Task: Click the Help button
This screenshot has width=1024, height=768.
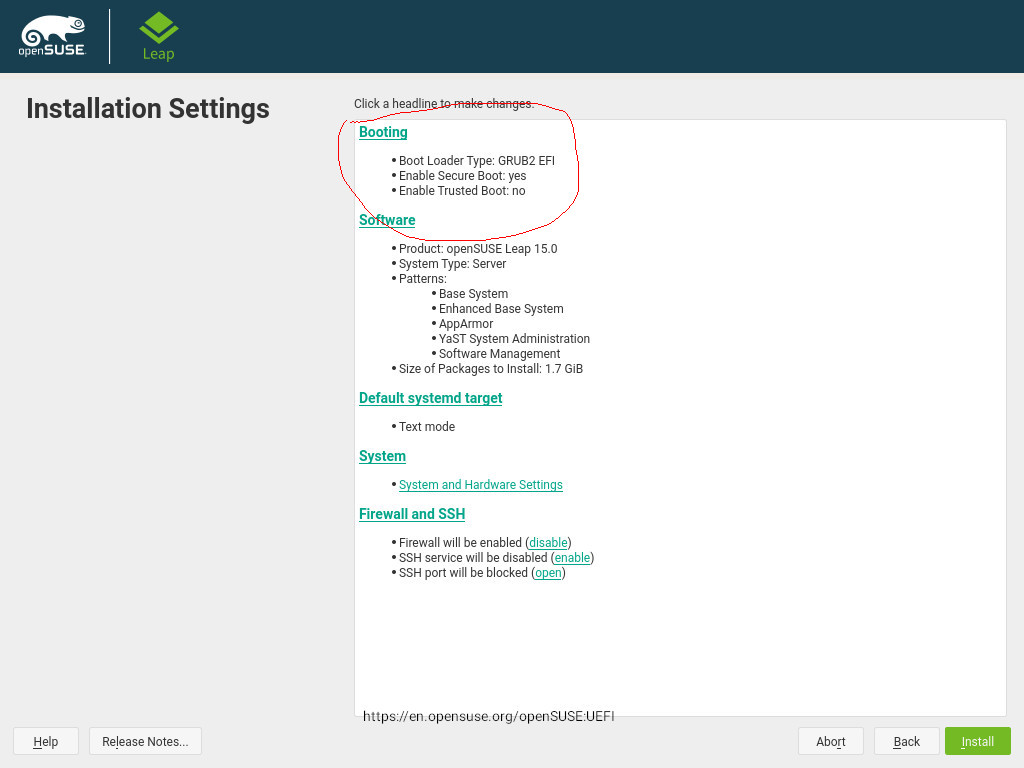Action: click(x=46, y=741)
